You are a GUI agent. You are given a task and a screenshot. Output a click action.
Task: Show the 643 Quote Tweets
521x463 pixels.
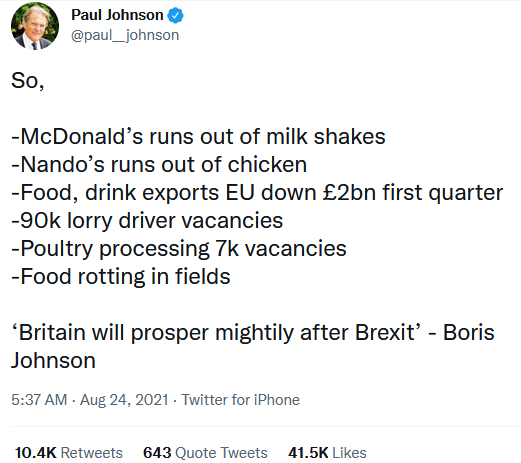tap(205, 453)
